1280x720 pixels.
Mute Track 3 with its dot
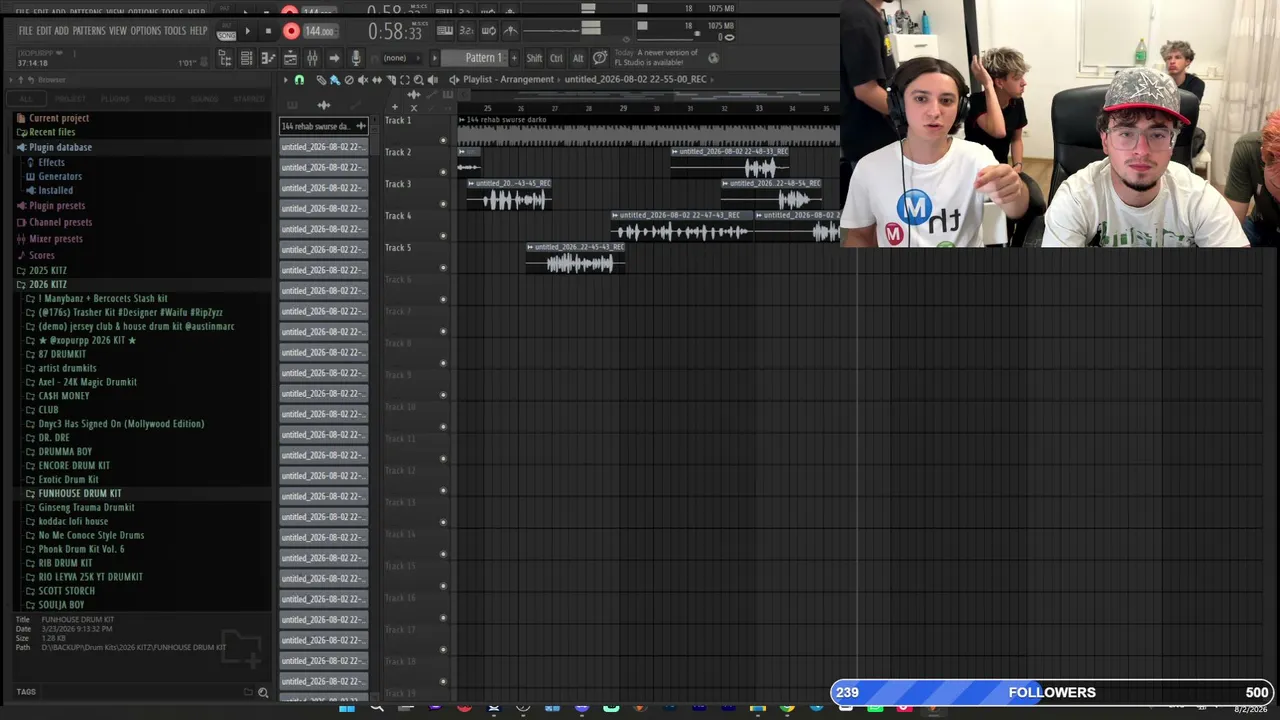443,204
